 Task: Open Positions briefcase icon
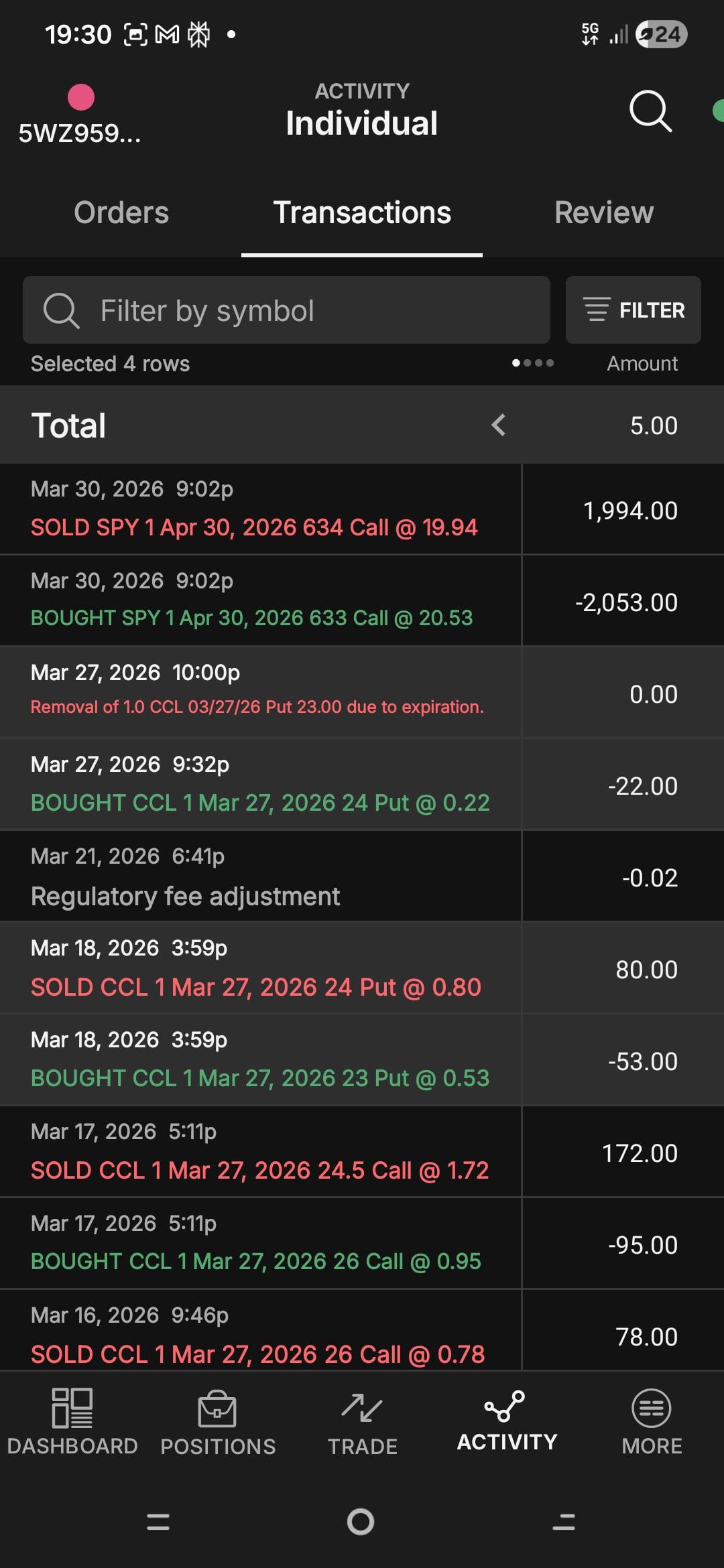(217, 1409)
